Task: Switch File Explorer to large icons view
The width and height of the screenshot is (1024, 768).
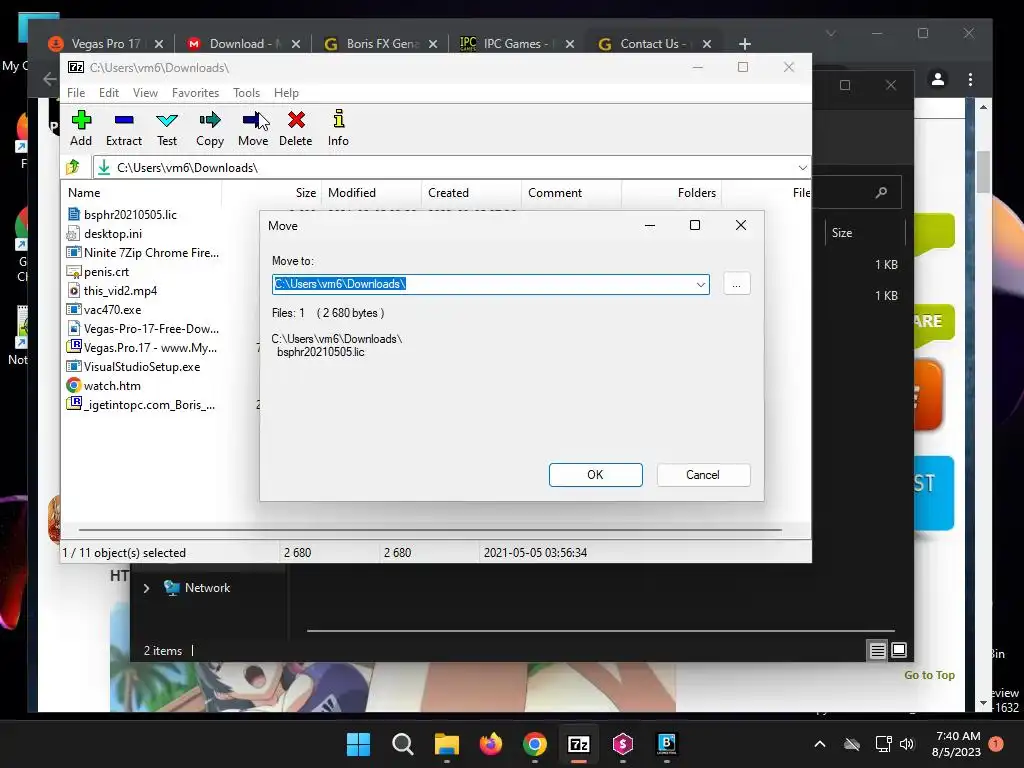Action: (899, 650)
